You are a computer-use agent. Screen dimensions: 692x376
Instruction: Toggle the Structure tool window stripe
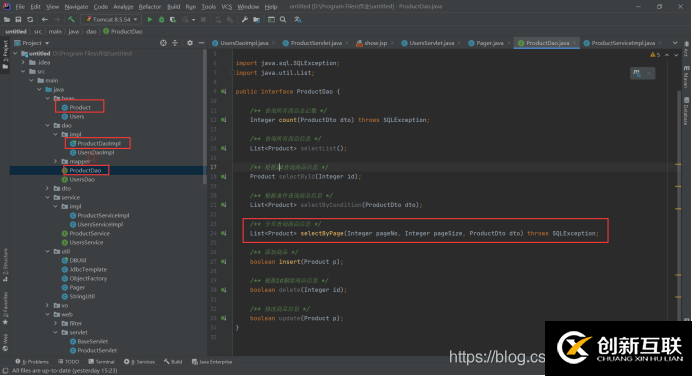[5, 266]
